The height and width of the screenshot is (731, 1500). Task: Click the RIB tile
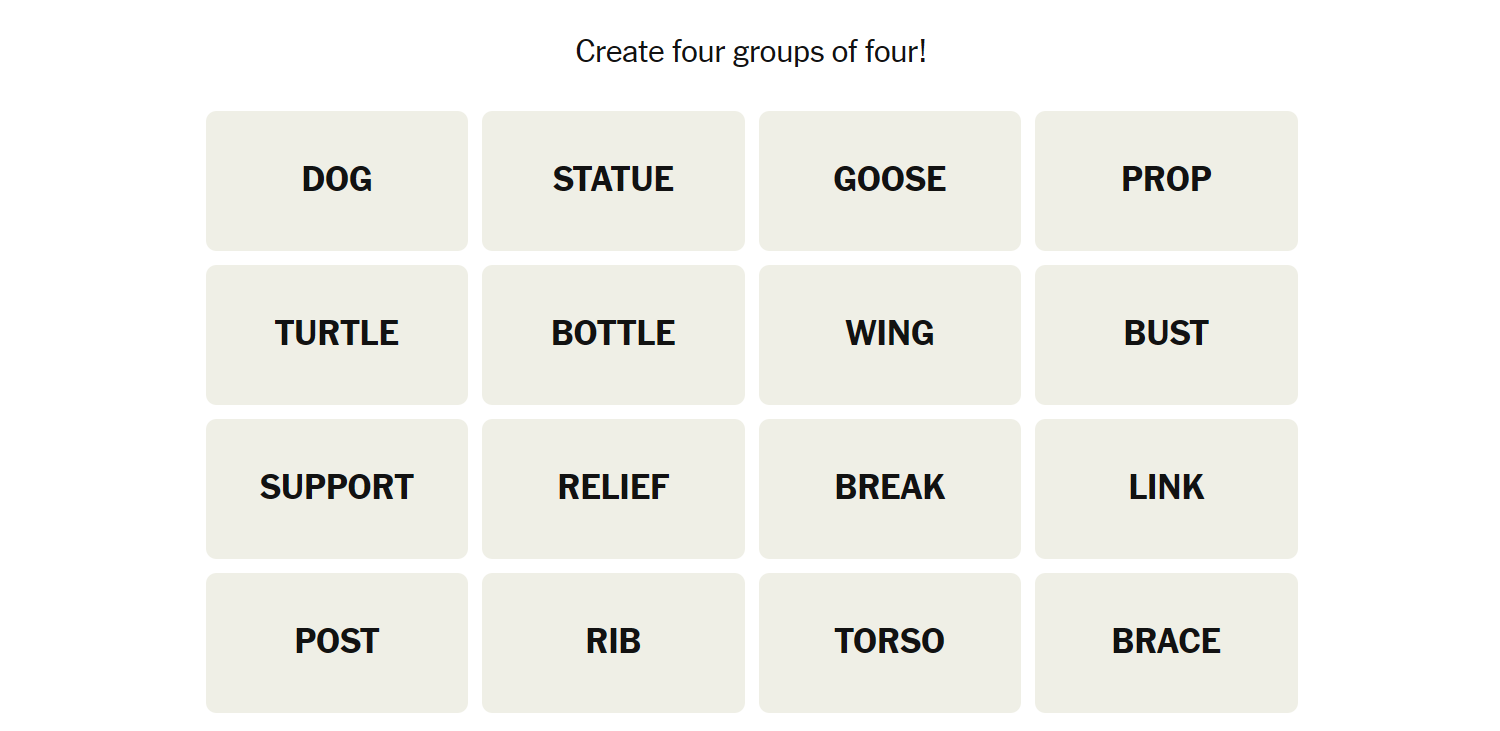613,642
